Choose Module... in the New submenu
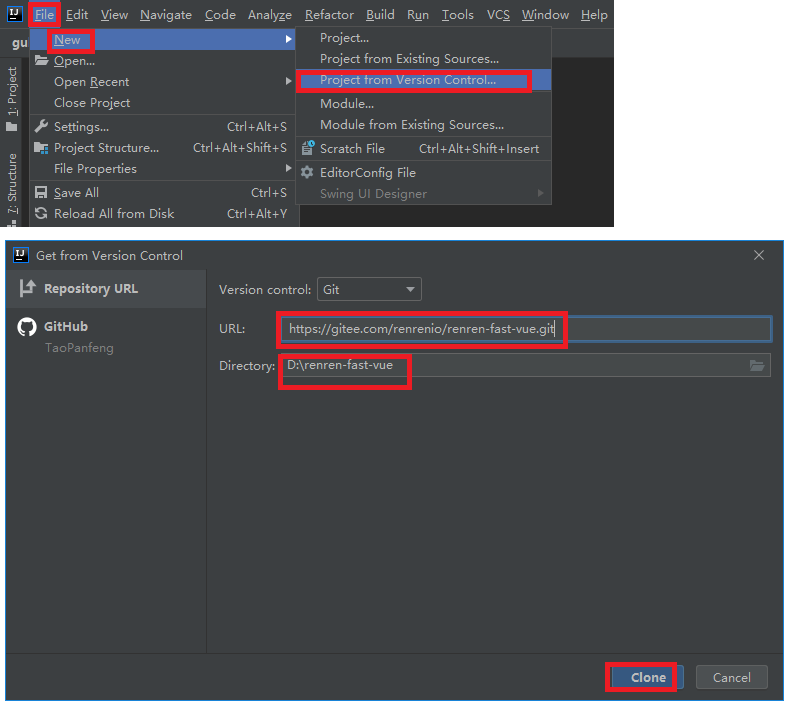789x705 pixels. pyautogui.click(x=424, y=104)
